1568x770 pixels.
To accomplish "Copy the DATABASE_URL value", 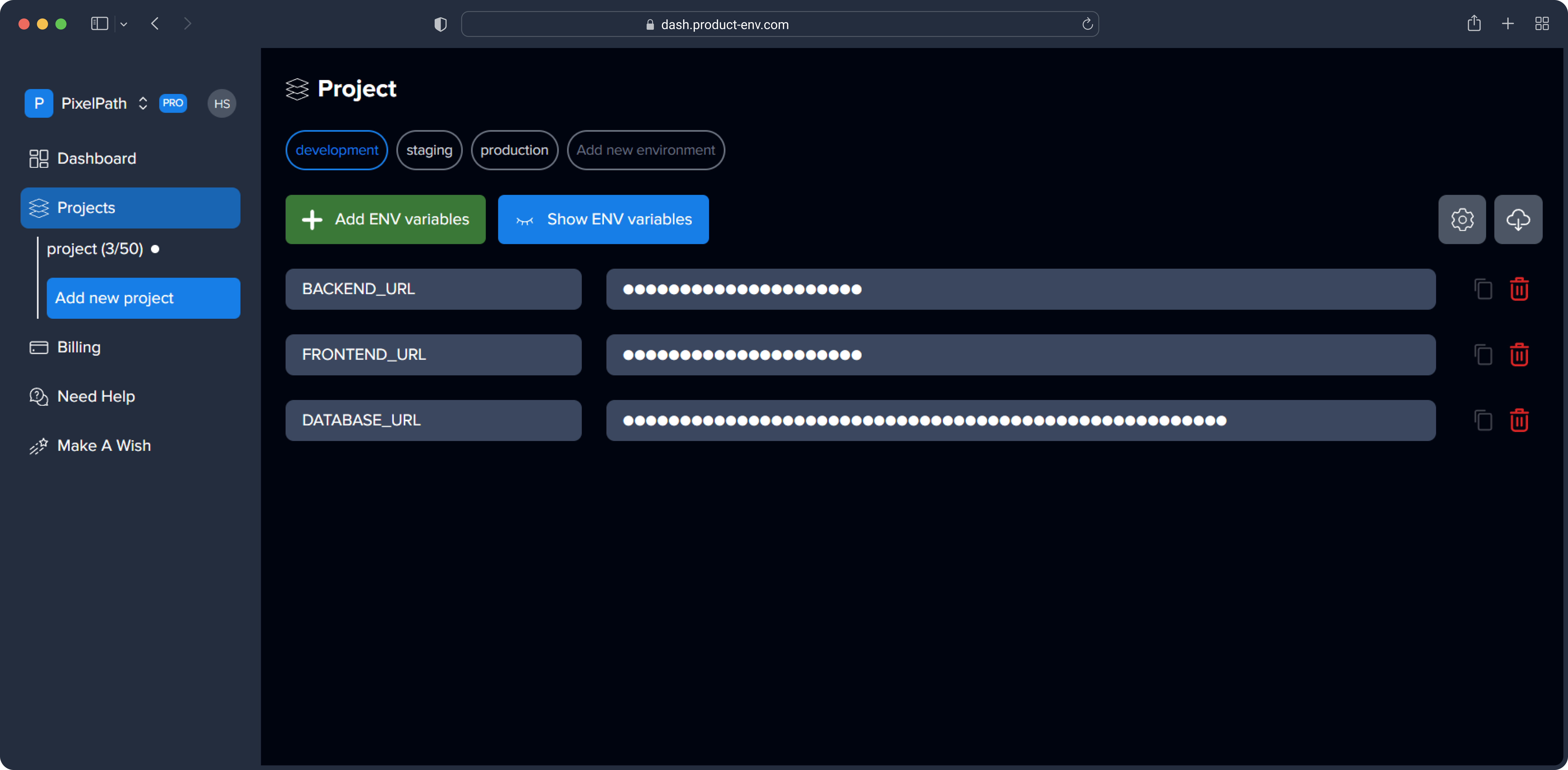I will pyautogui.click(x=1484, y=421).
